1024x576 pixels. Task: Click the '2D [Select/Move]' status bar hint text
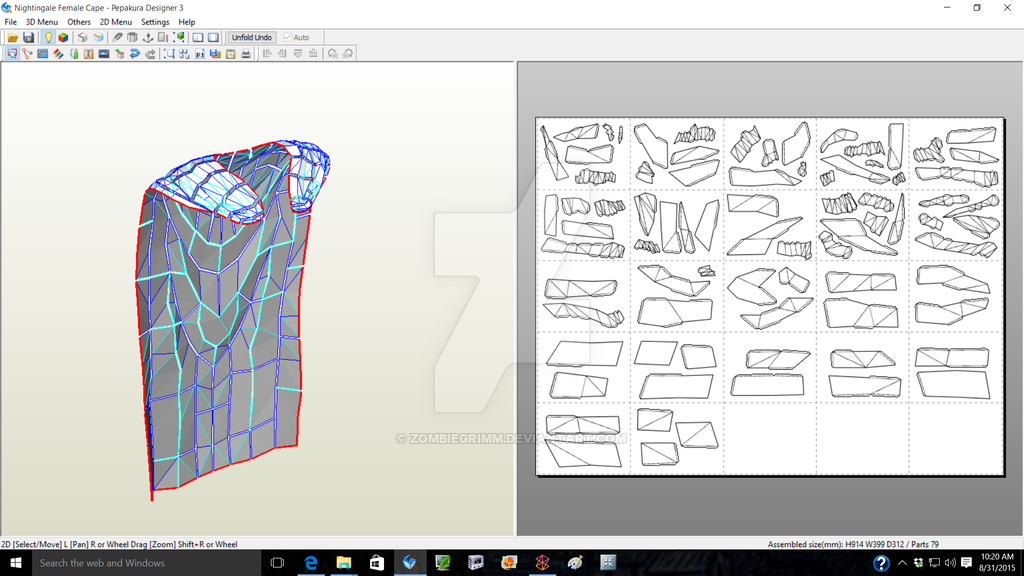[x=120, y=544]
